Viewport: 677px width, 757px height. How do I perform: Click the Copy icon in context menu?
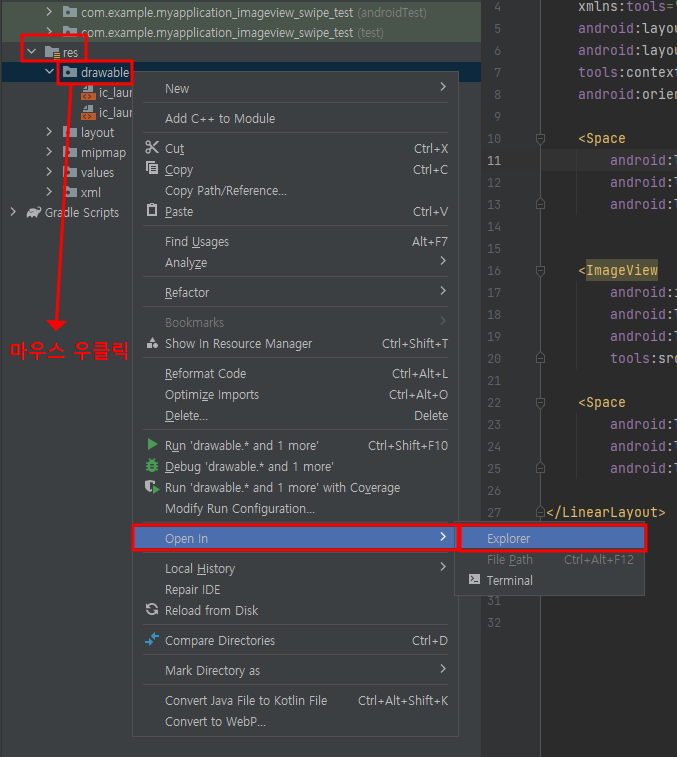[x=152, y=168]
